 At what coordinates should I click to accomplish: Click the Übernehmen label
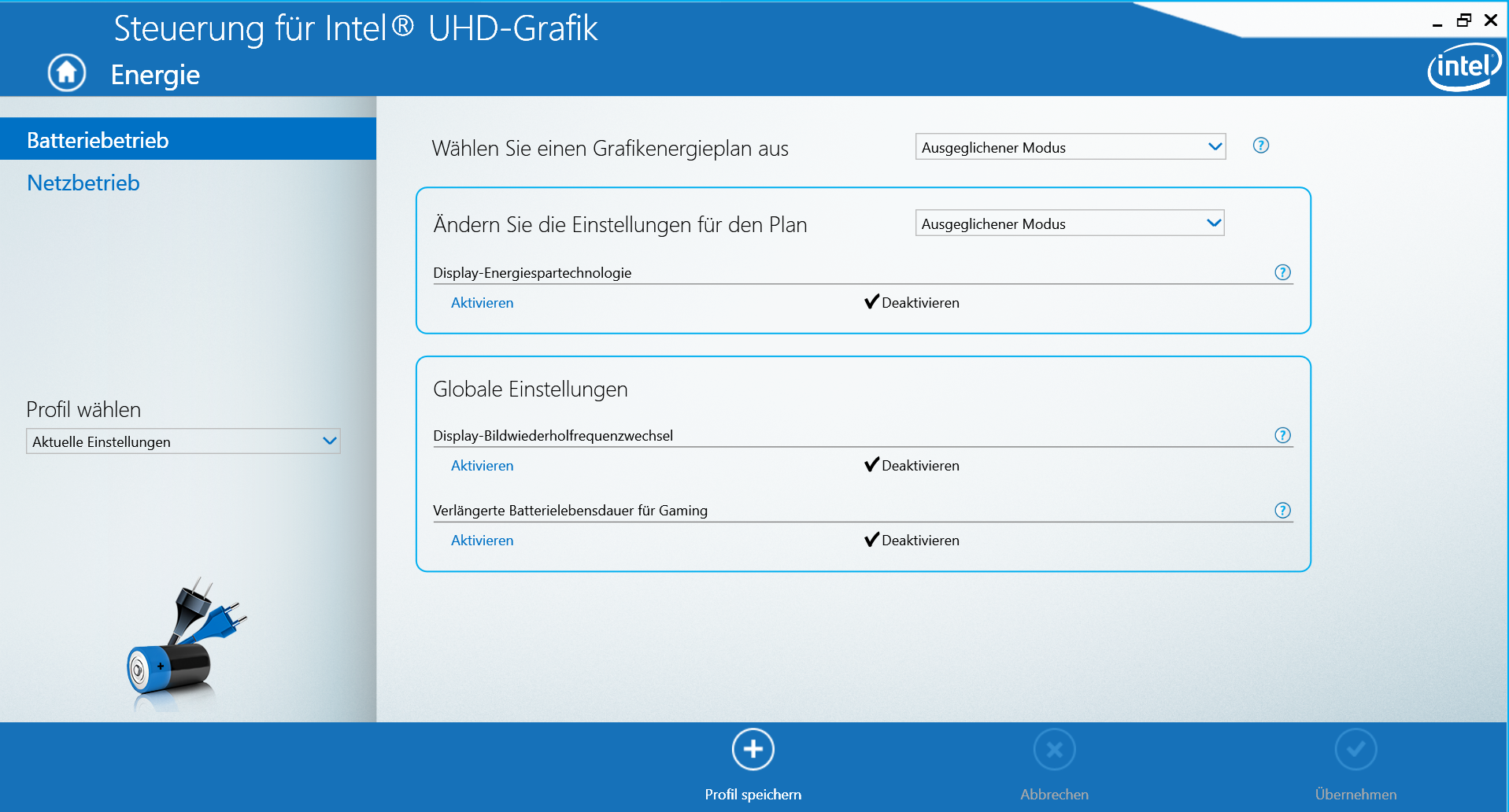point(1356,795)
